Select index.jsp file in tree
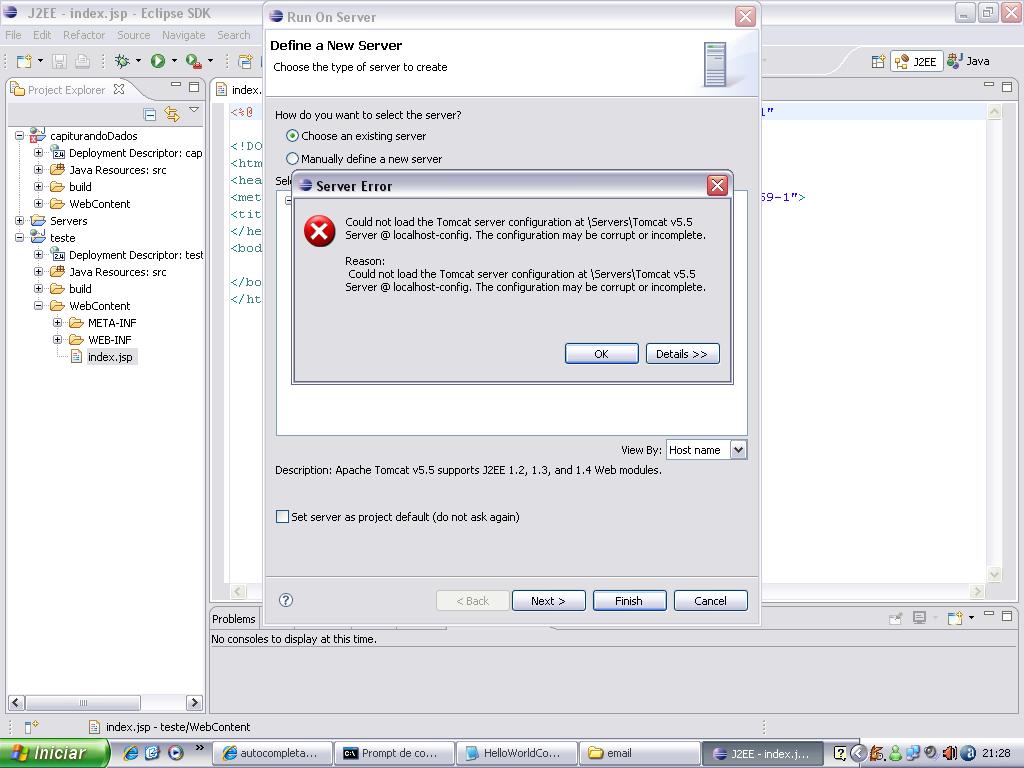This screenshot has width=1024, height=768. [110, 357]
